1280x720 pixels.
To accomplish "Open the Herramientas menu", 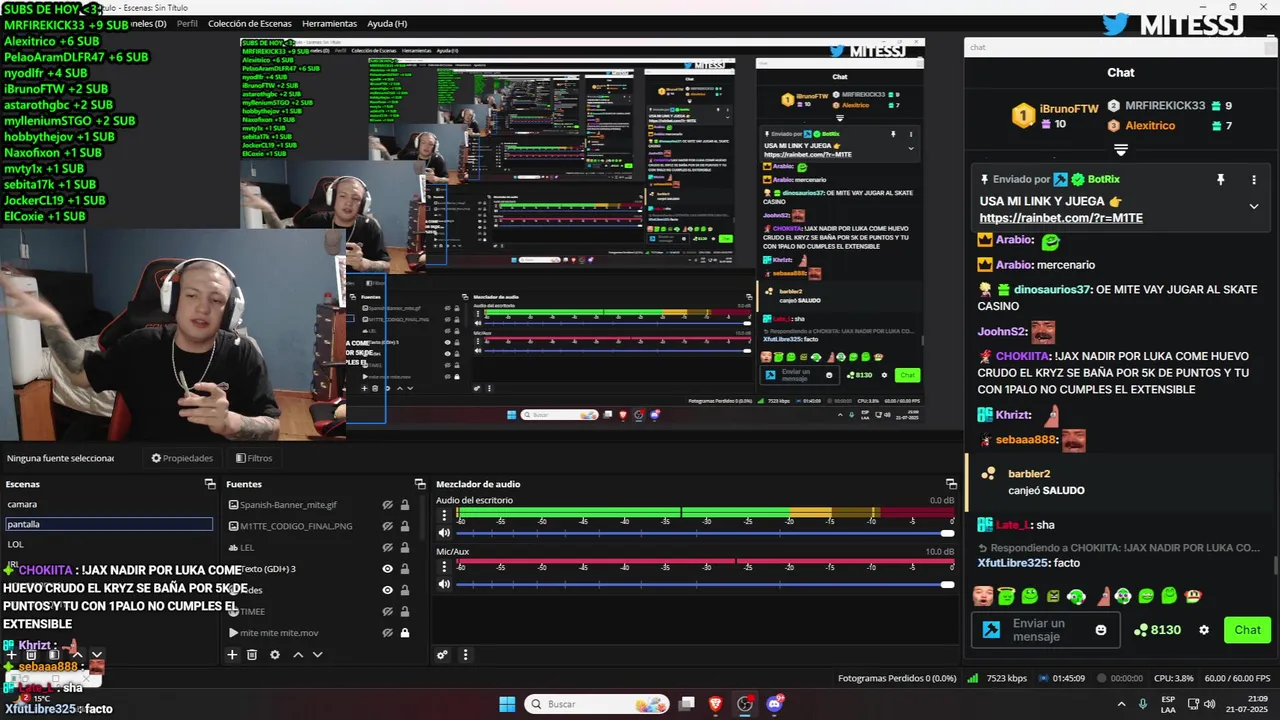I will 329,23.
